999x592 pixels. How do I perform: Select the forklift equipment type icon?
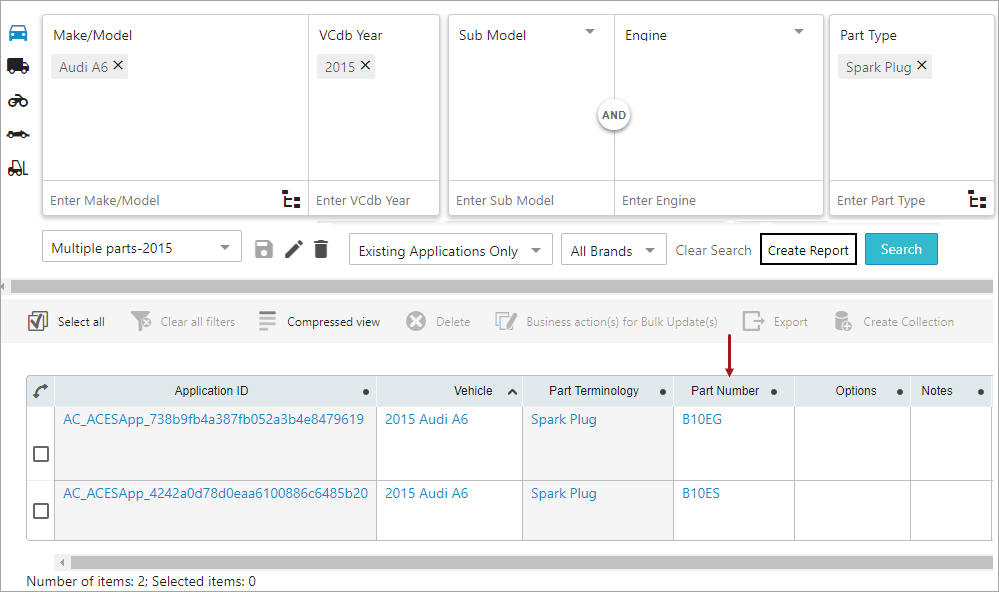click(18, 168)
